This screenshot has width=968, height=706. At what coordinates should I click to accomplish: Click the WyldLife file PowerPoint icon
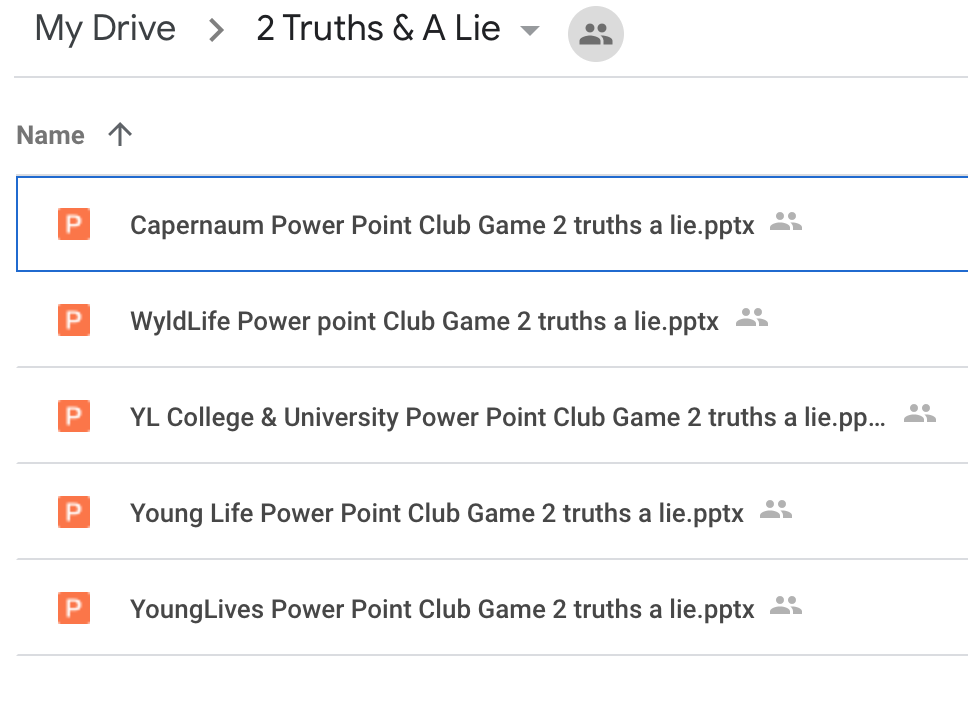[74, 320]
